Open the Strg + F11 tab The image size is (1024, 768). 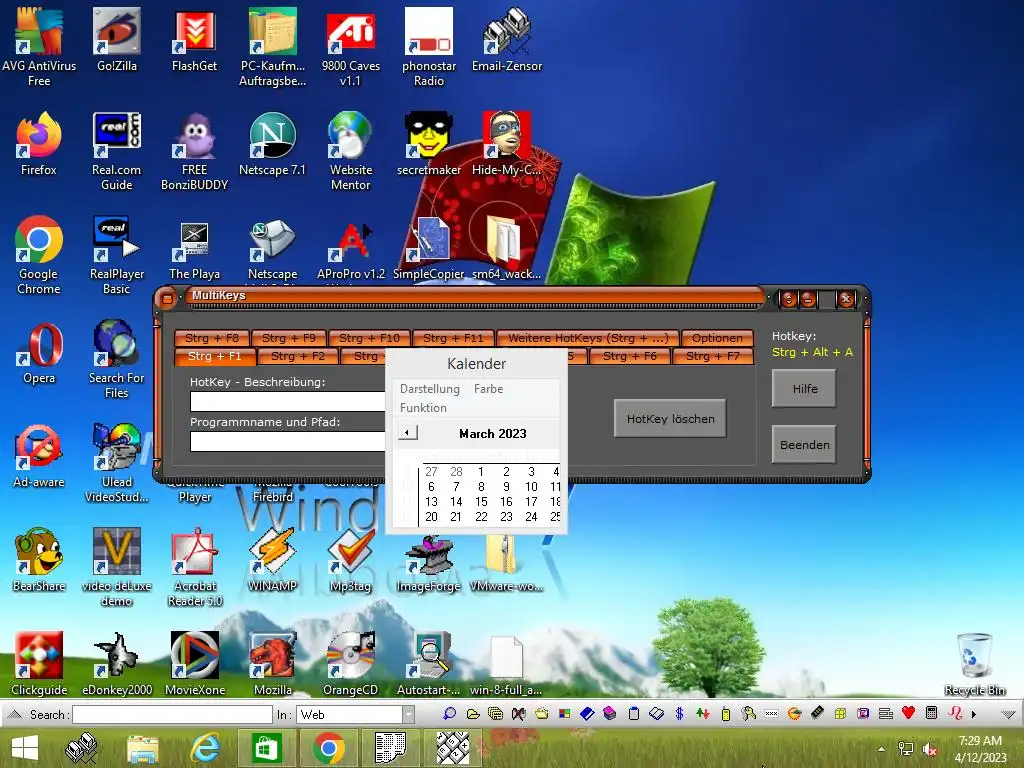(453, 338)
